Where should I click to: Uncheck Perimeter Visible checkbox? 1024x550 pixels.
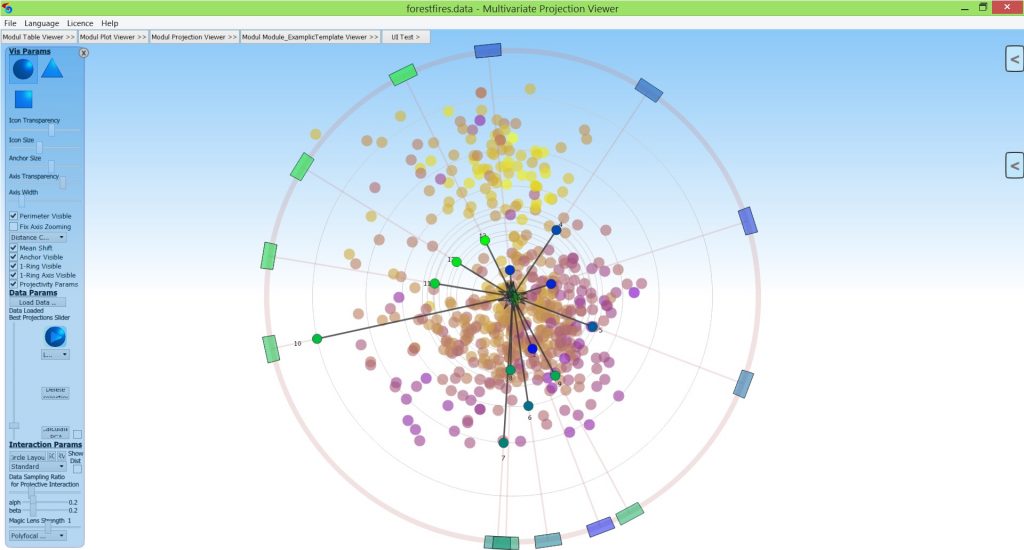click(14, 216)
